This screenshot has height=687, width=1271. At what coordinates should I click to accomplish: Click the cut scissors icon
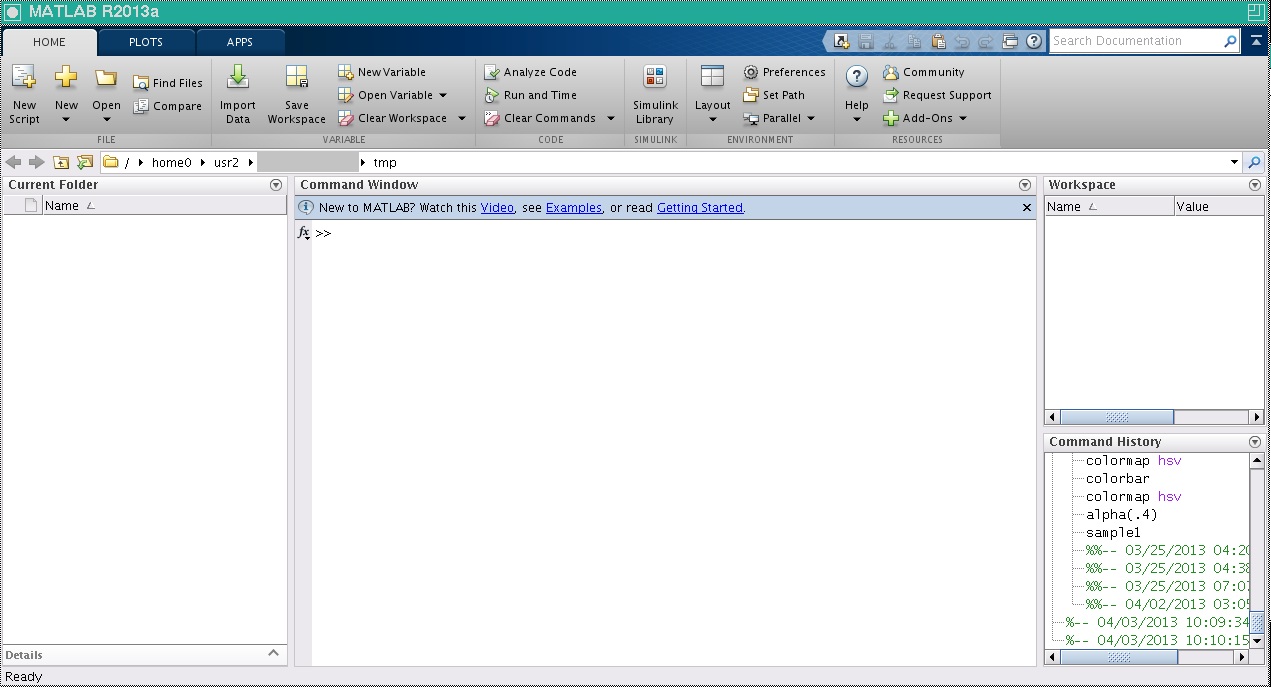(890, 41)
